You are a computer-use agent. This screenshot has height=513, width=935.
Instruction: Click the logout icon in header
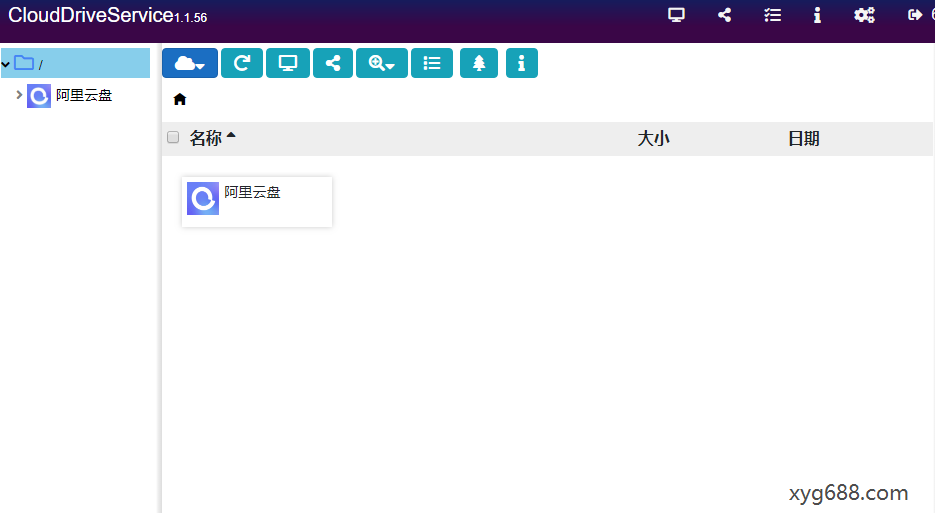[914, 15]
